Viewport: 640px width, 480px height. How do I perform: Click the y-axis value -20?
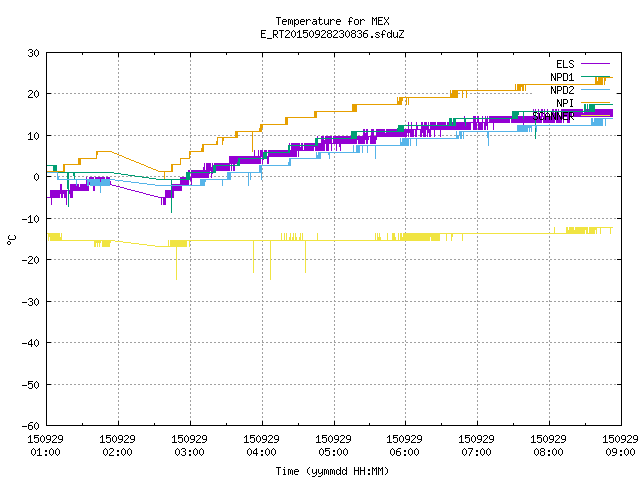coord(31,260)
